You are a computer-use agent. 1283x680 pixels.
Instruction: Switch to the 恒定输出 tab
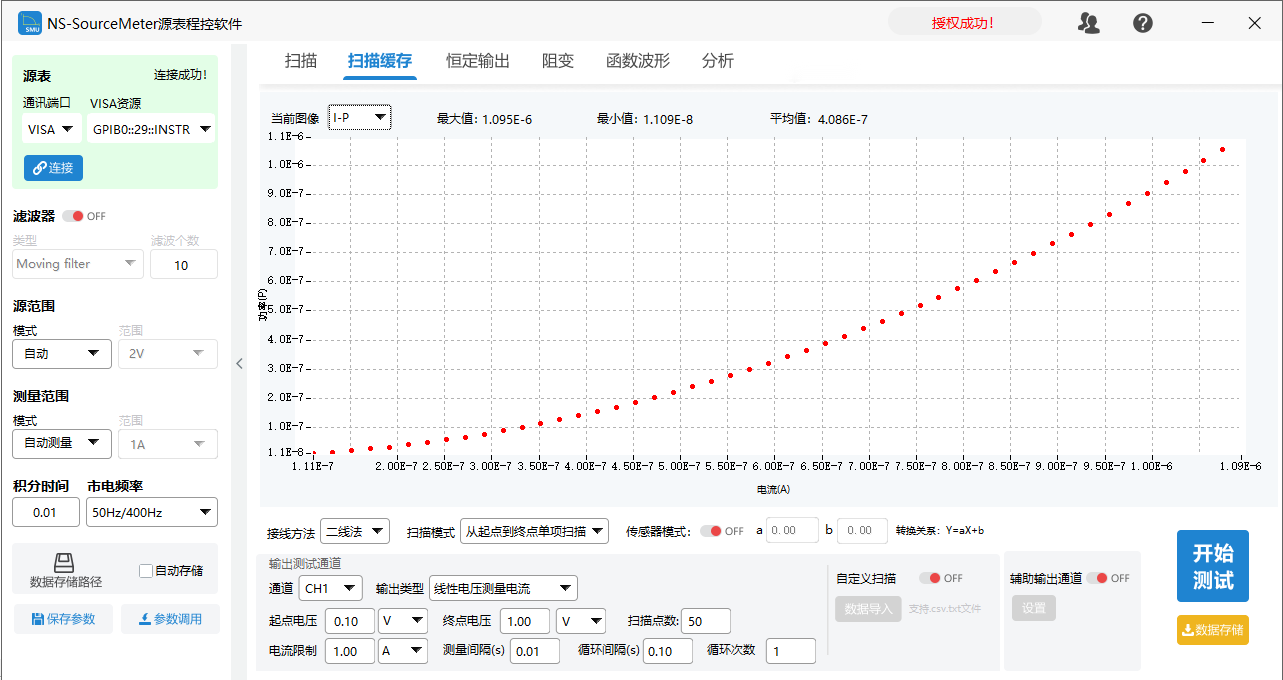coord(478,61)
